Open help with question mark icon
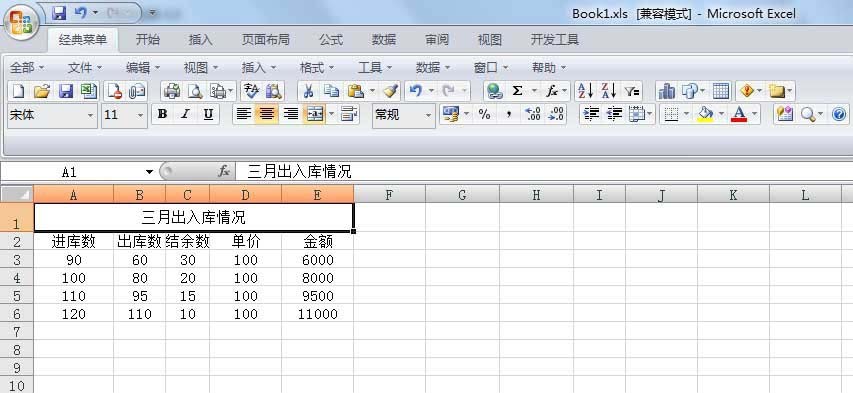Viewport: 853px width, 393px height. 839,114
